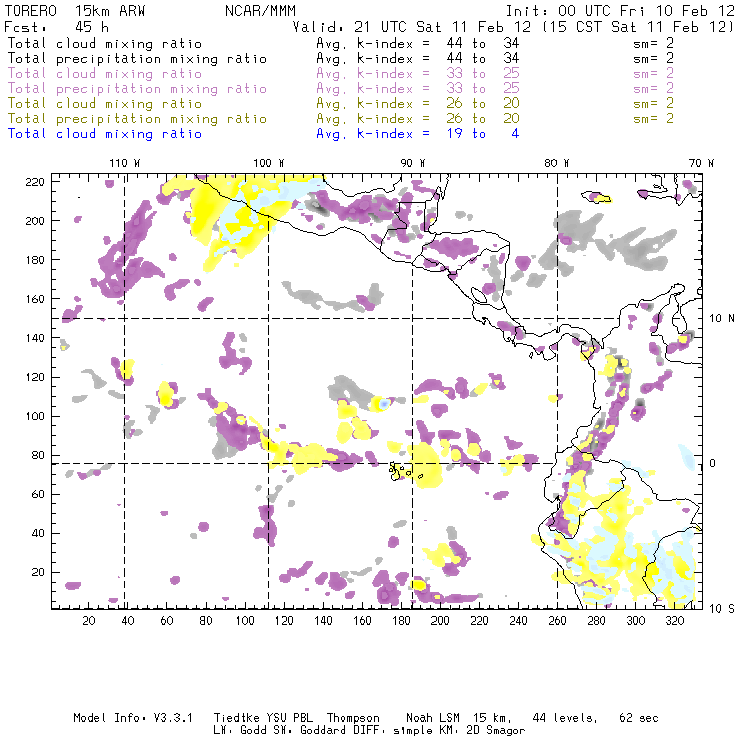This screenshot has height=740, width=740.
Task: Click 'Tiedtke YSU PBL' in the footer
Action: pyautogui.click(x=263, y=718)
